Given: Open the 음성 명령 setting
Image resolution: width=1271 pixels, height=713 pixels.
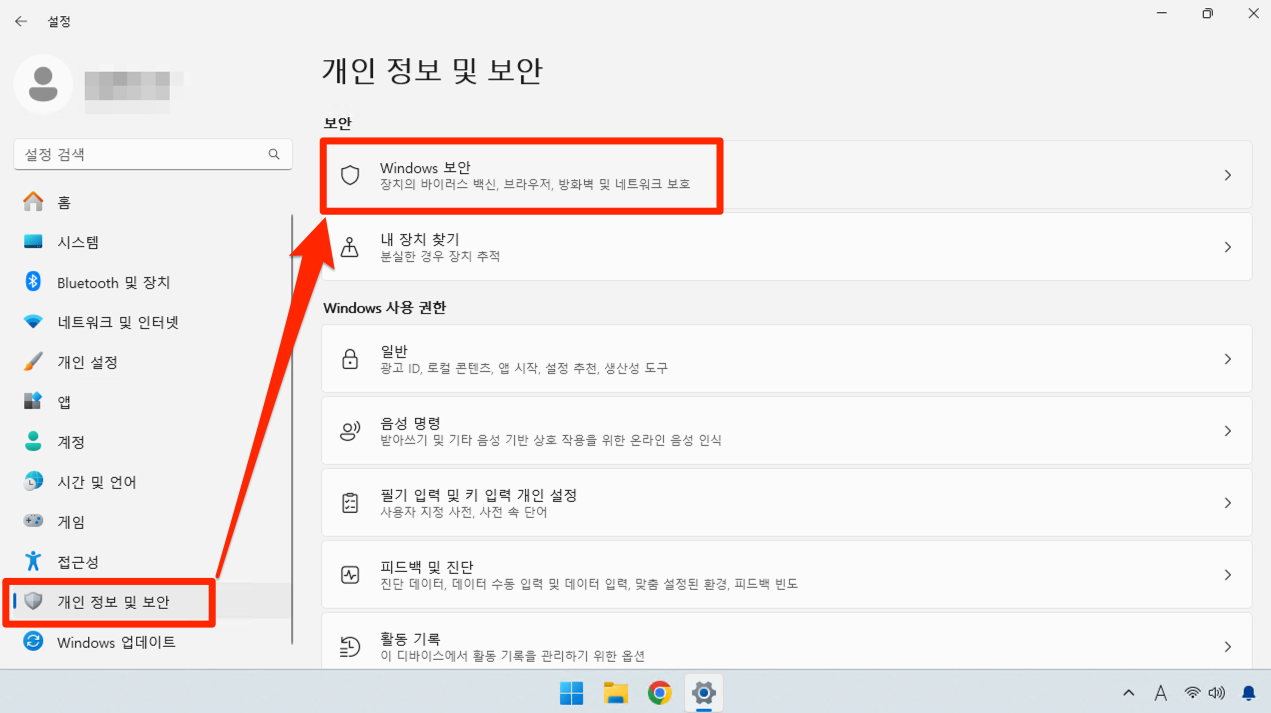Looking at the screenshot, I should click(787, 431).
